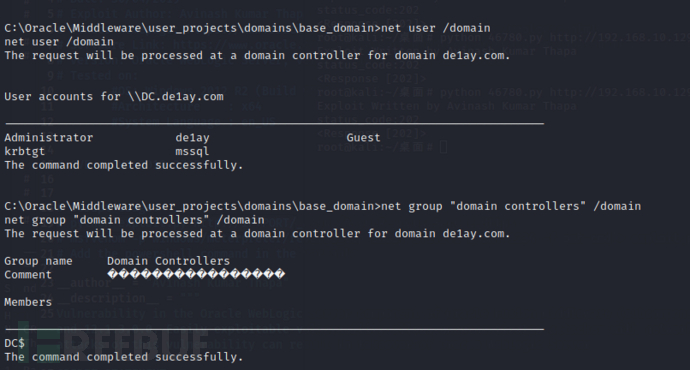Select the DC$ group member entry
690x370 pixels.
click(x=15, y=343)
